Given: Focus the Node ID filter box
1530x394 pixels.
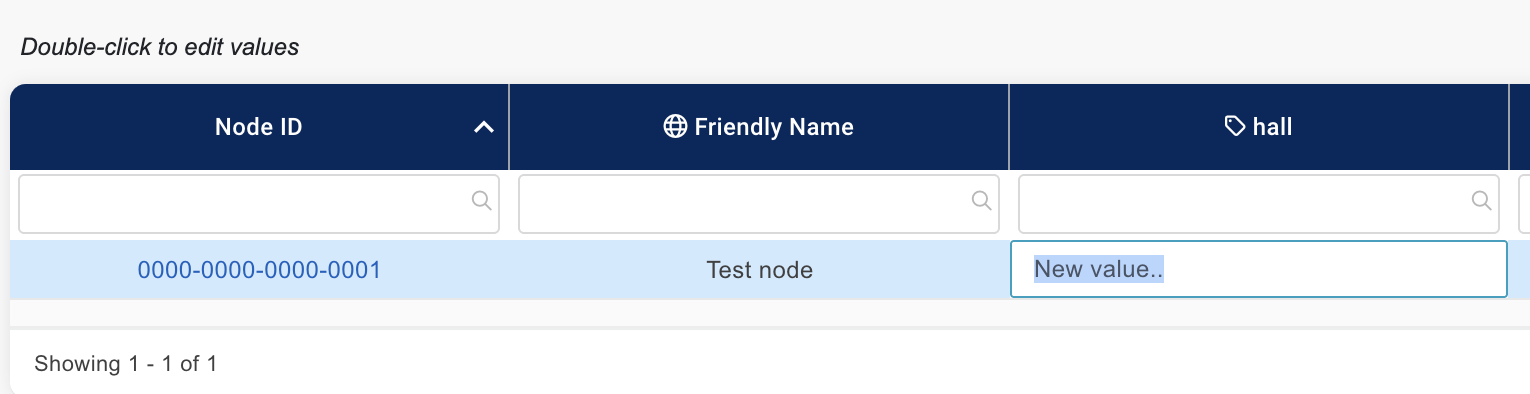Looking at the screenshot, I should (259, 205).
